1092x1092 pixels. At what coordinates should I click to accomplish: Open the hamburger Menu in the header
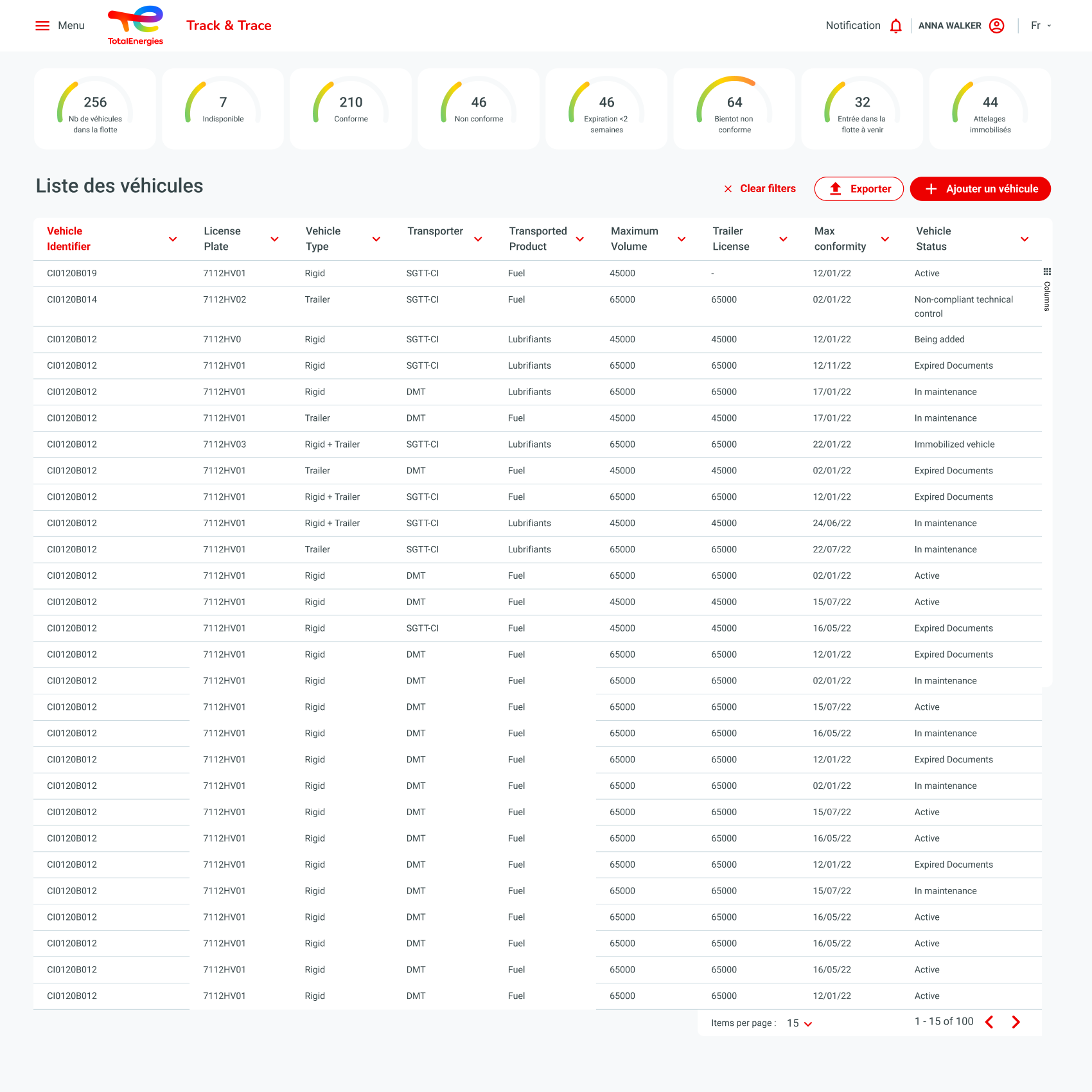(x=42, y=25)
